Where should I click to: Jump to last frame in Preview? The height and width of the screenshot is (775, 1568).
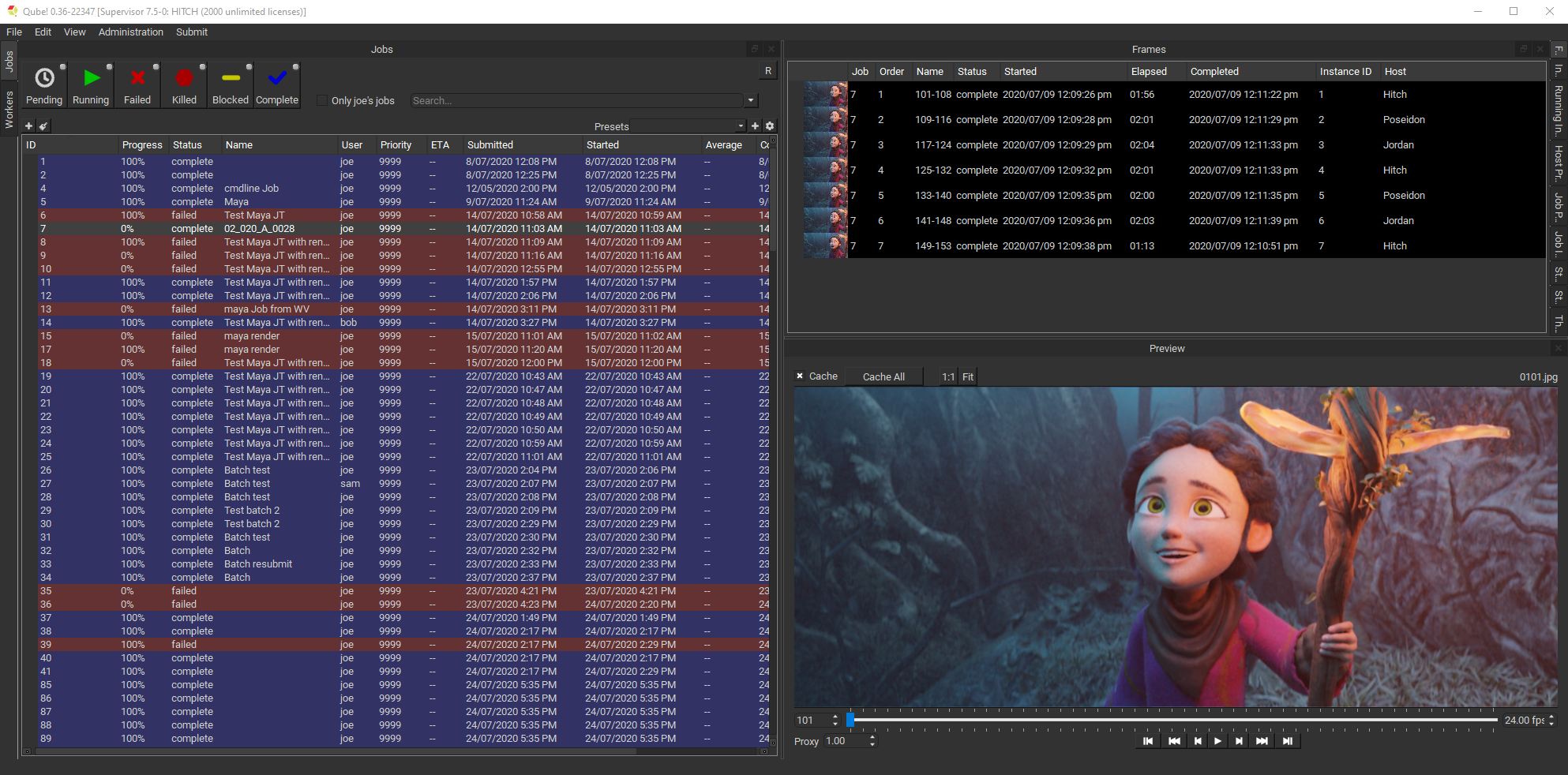click(x=1288, y=741)
